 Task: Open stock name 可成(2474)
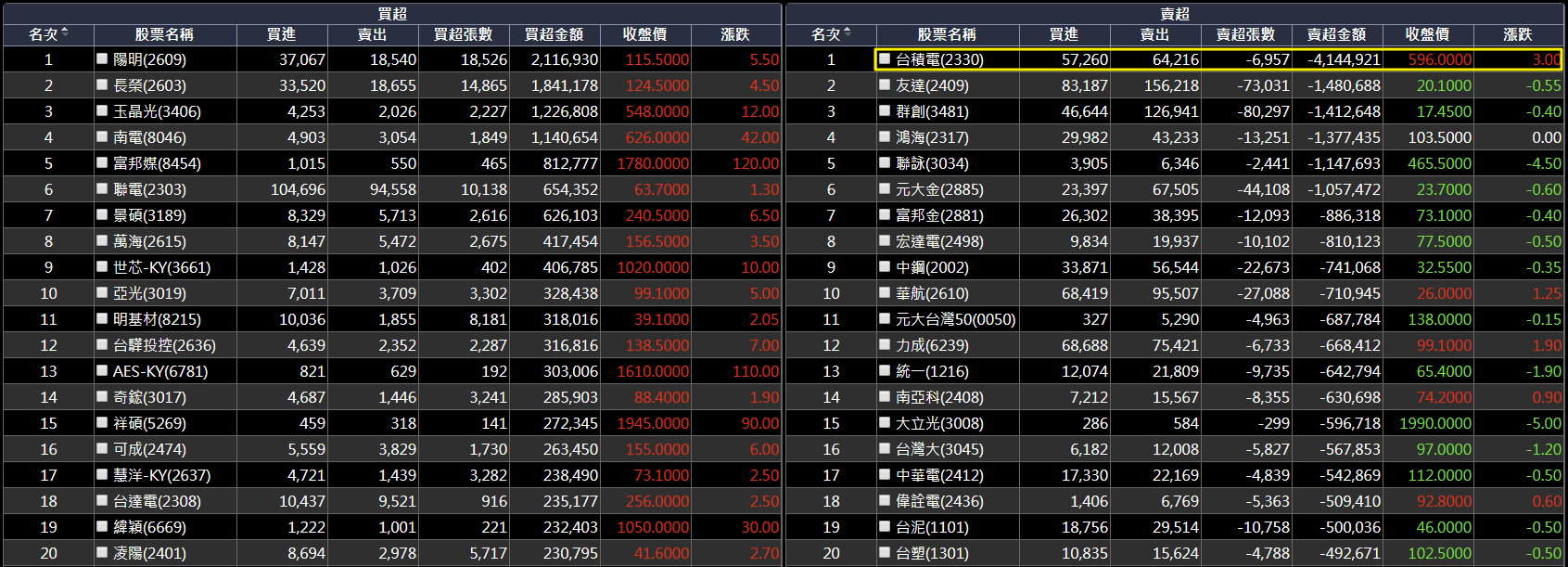149,449
